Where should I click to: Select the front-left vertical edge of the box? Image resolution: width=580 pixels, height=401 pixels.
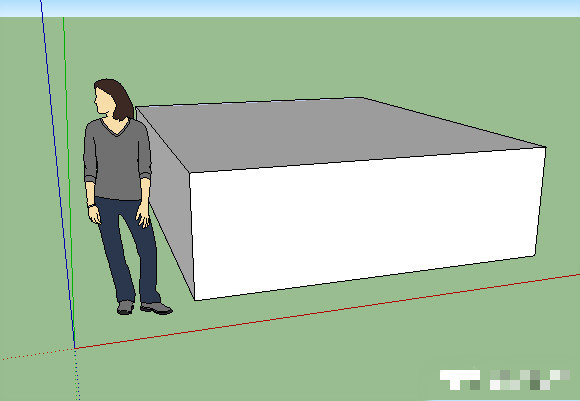[x=192, y=237]
